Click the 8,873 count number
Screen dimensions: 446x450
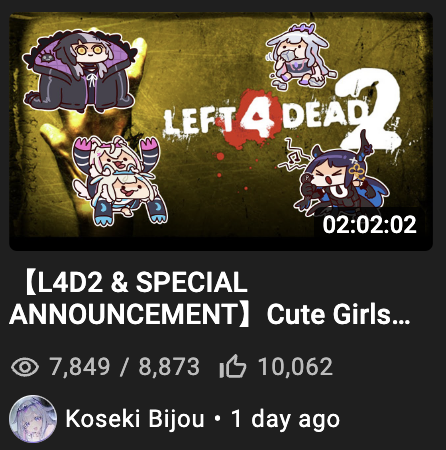click(x=169, y=367)
